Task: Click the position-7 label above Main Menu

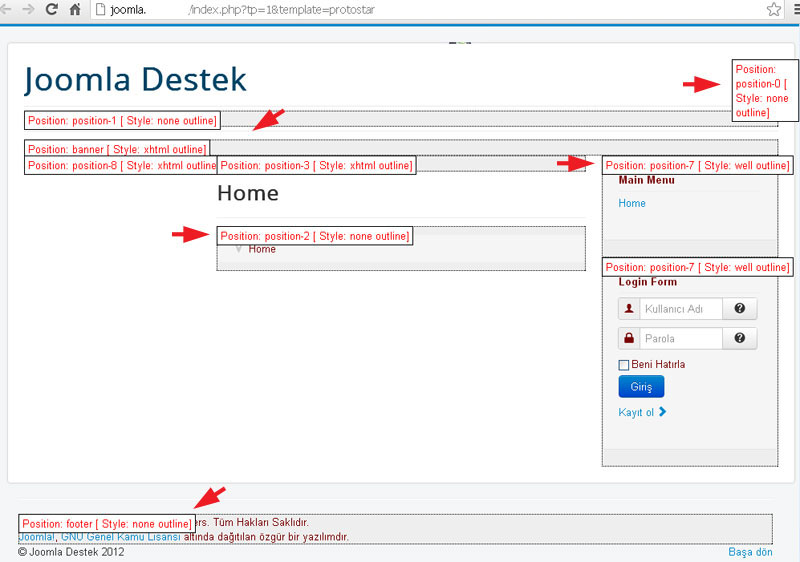Action: point(697,165)
